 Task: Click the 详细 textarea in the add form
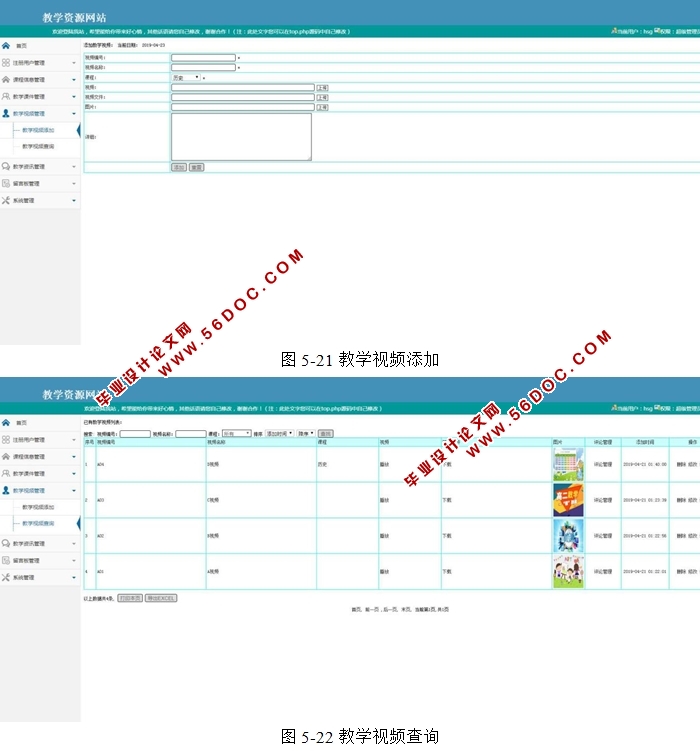click(x=241, y=137)
